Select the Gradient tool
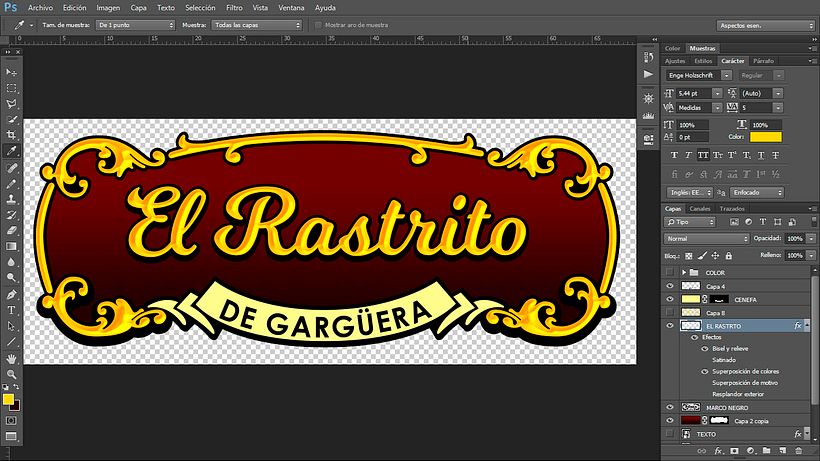Image resolution: width=820 pixels, height=461 pixels. point(11,246)
